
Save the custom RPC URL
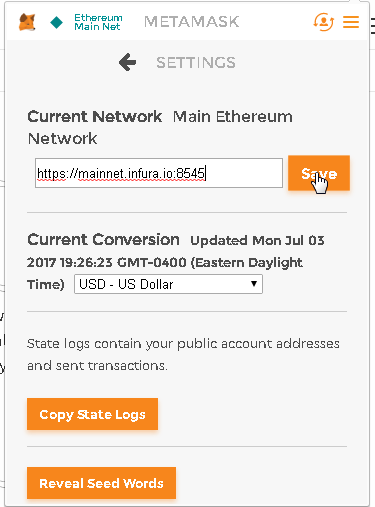pos(319,173)
